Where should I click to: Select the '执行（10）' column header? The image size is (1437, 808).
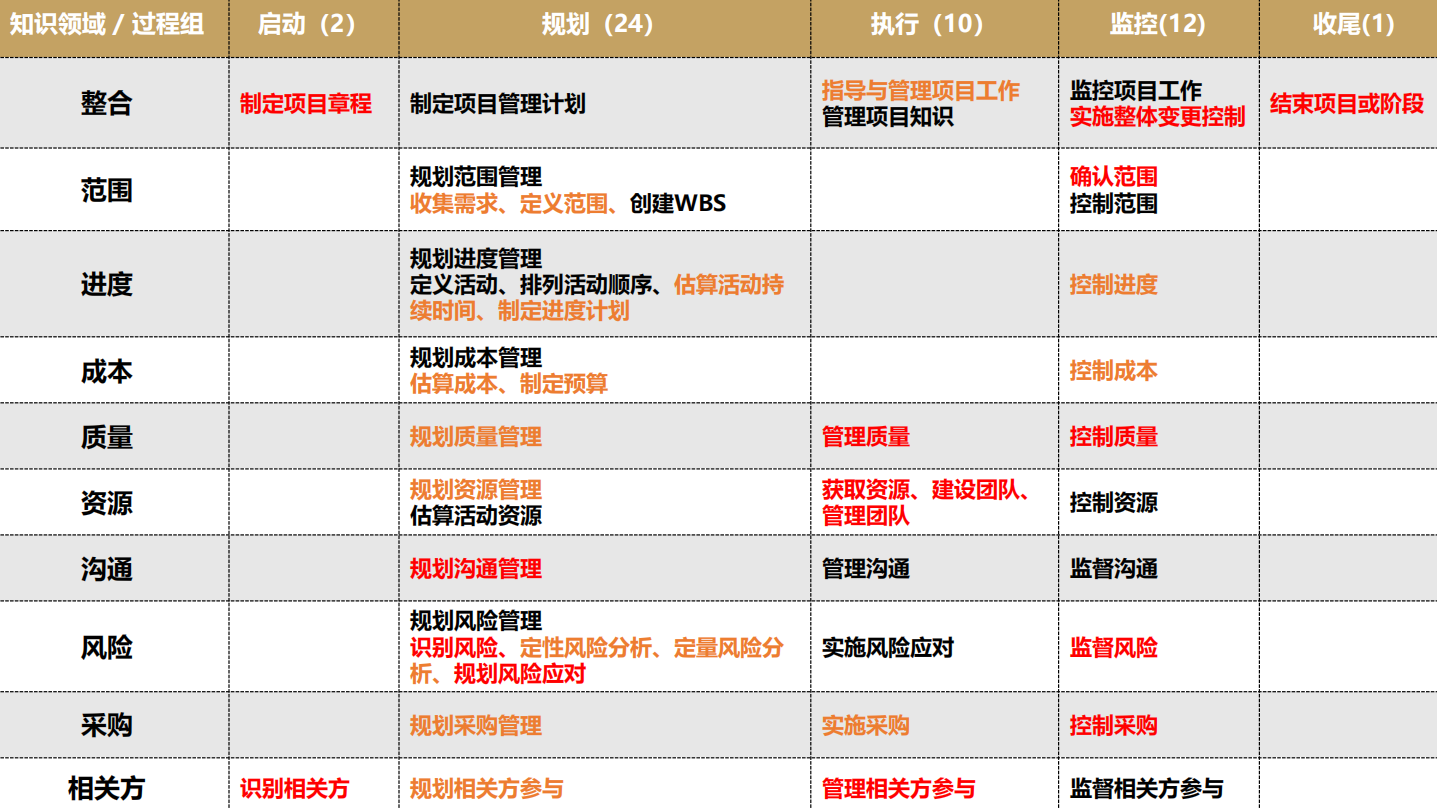pos(927,25)
